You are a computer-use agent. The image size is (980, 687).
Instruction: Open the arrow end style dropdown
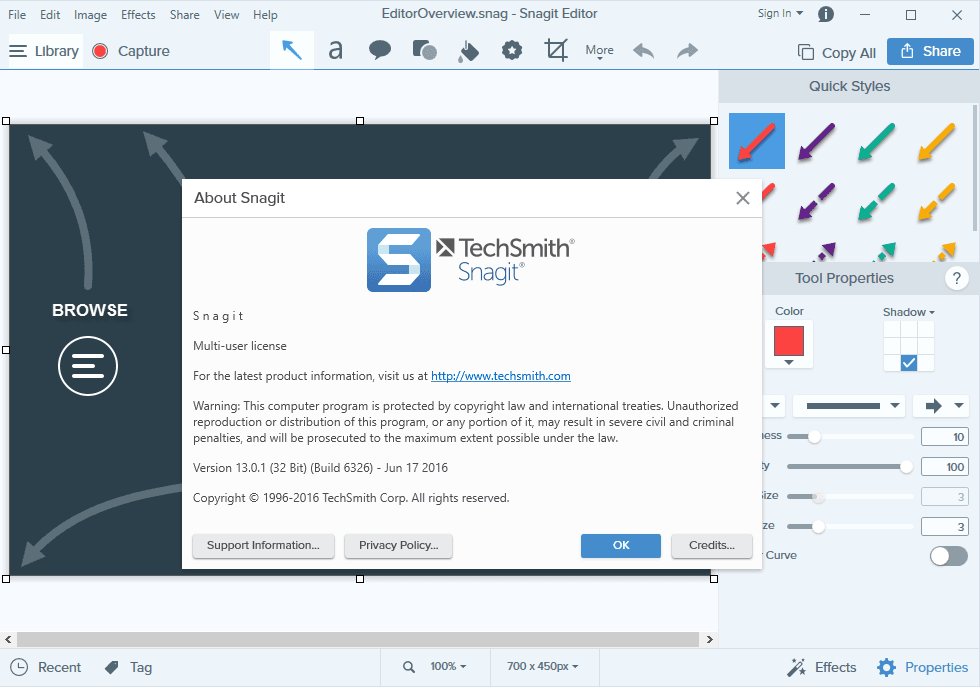coord(941,405)
